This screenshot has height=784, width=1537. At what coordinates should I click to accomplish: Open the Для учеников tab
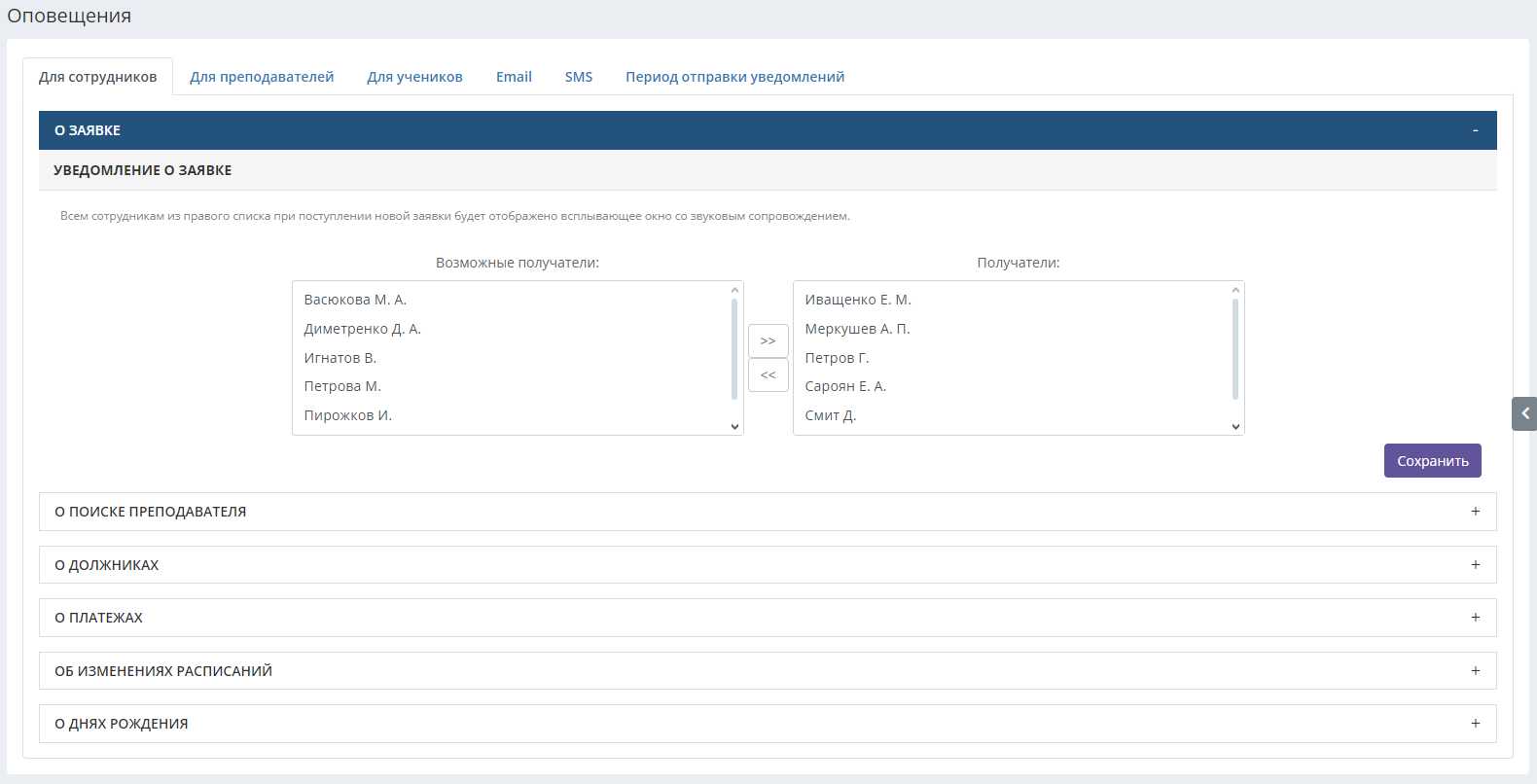click(414, 77)
